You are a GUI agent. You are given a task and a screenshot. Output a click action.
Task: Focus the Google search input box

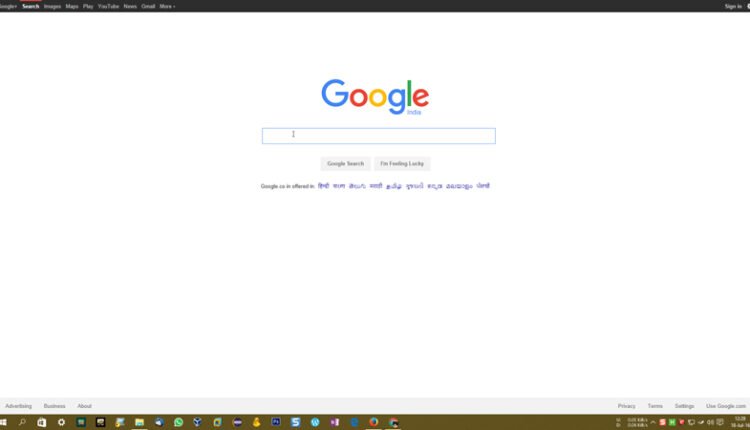pos(379,136)
